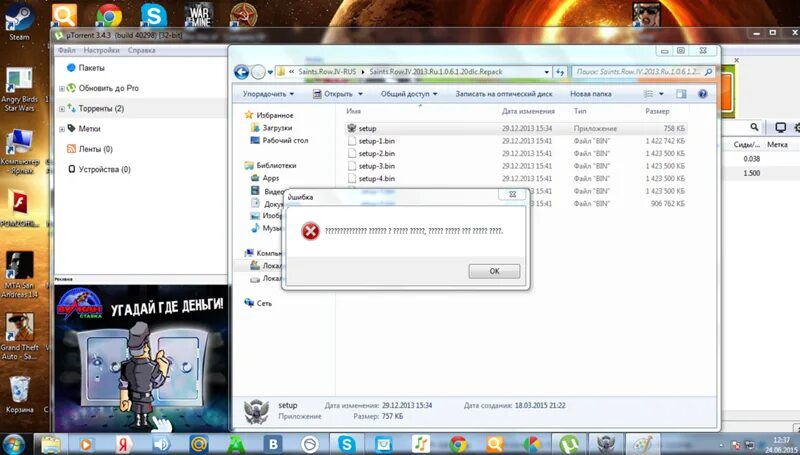The width and height of the screenshot is (800, 455).
Task: Click the uTorrent search magnifier icon
Action: (754, 127)
